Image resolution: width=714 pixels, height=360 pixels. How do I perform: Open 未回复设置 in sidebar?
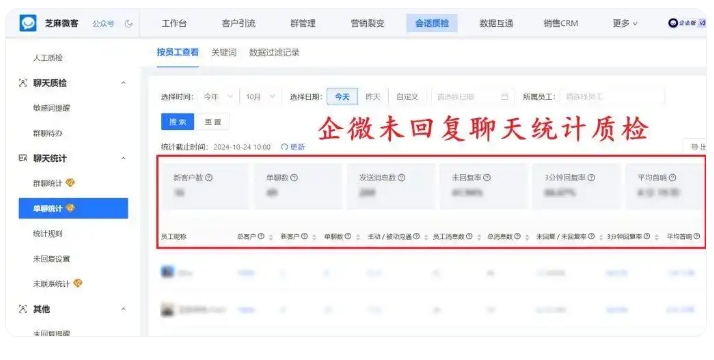pos(51,259)
